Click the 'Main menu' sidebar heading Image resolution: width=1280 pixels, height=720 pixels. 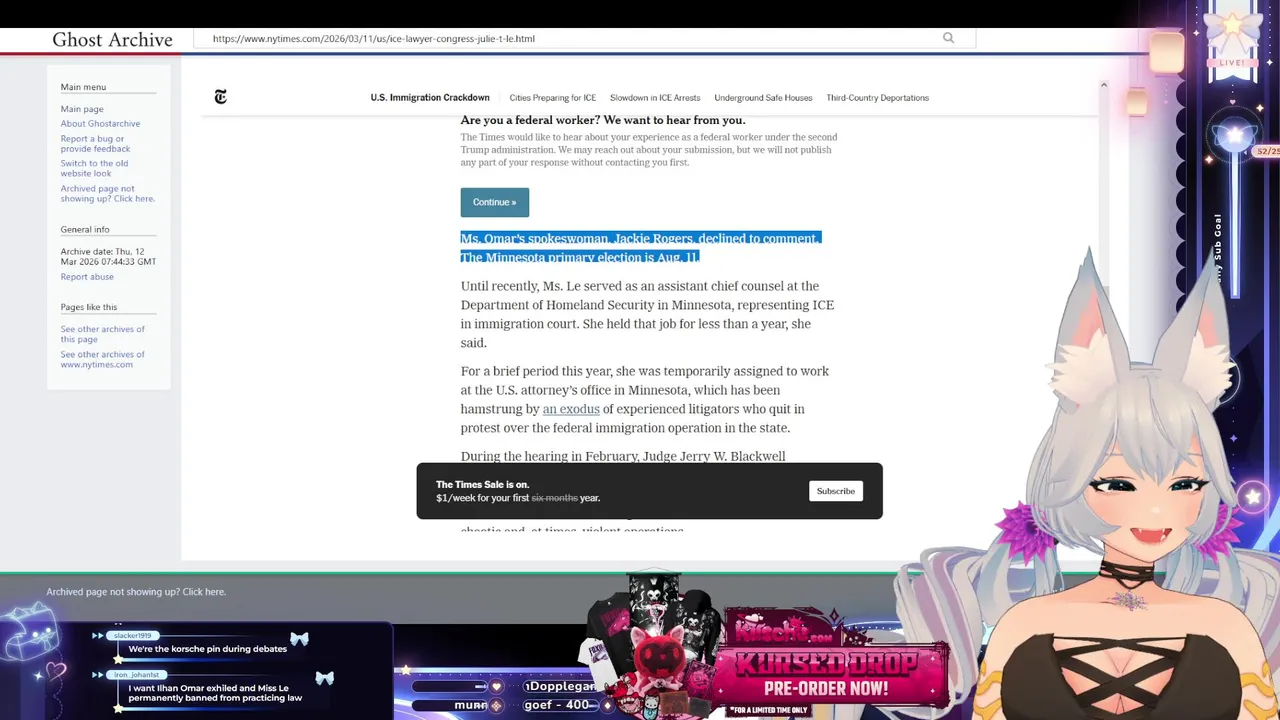coord(83,87)
